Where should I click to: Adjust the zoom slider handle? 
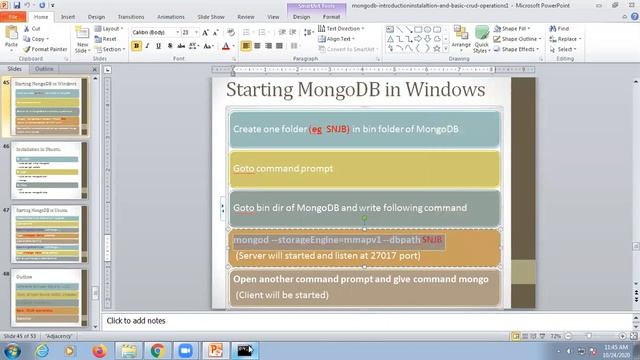[x=589, y=336]
